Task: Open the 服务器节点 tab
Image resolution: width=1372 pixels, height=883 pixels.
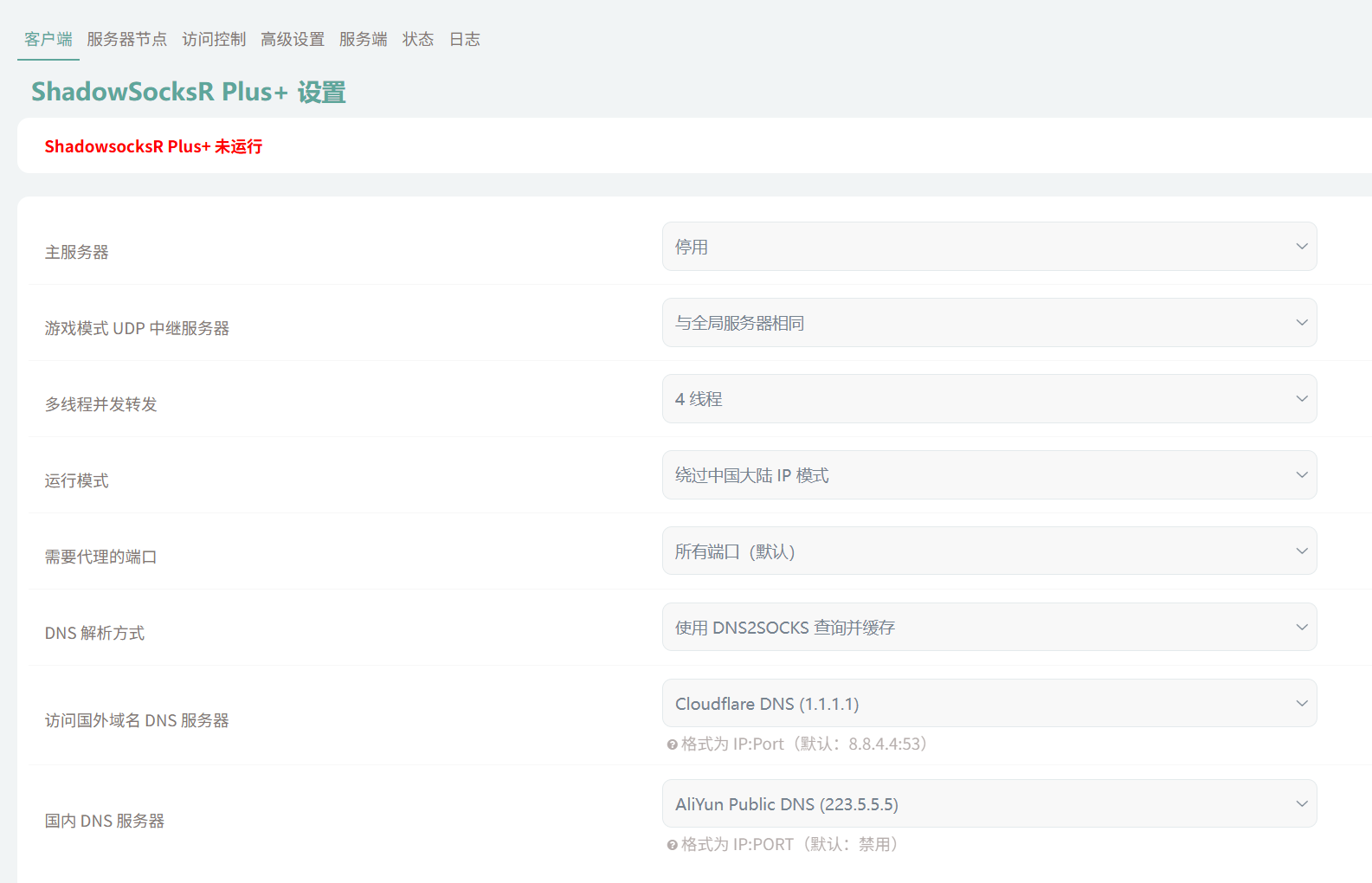Action: pos(127,39)
